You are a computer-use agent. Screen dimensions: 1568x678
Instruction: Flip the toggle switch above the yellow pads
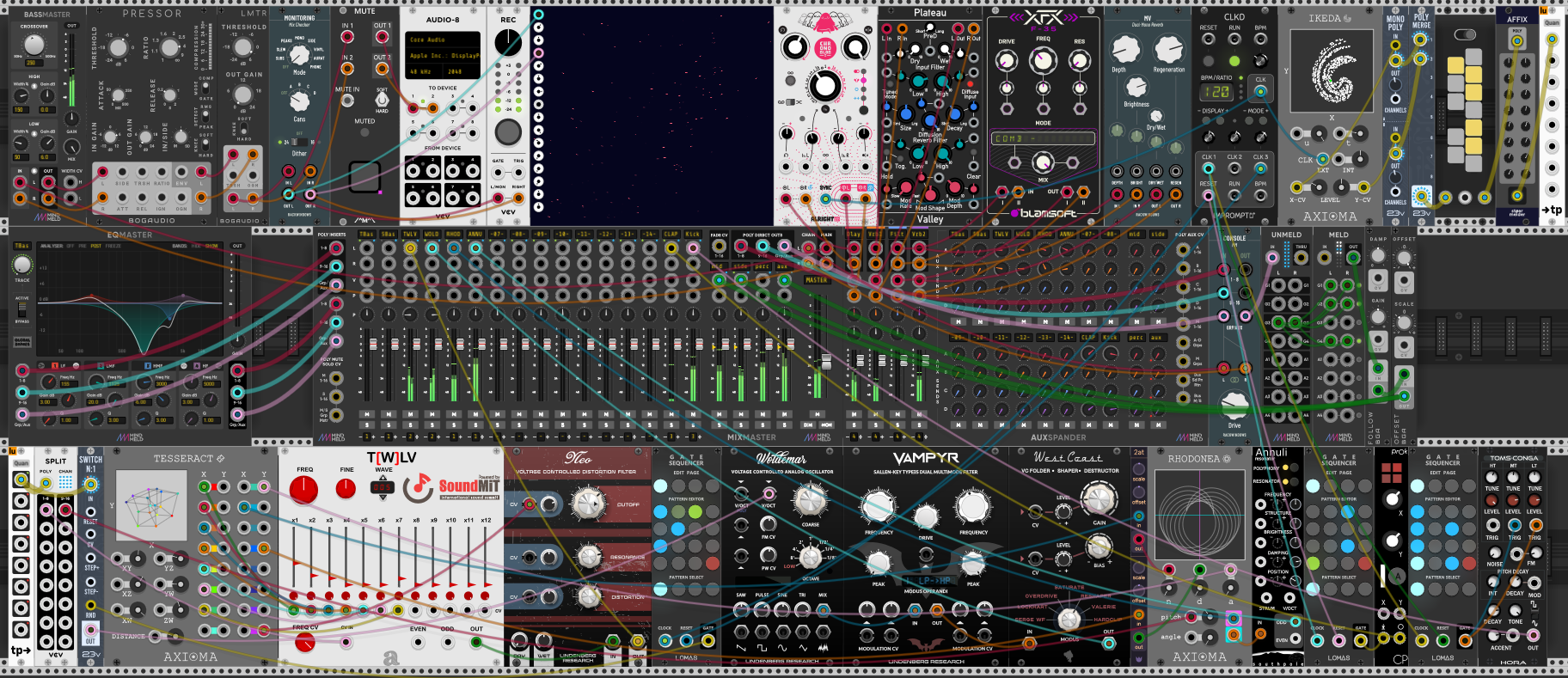click(x=1465, y=35)
